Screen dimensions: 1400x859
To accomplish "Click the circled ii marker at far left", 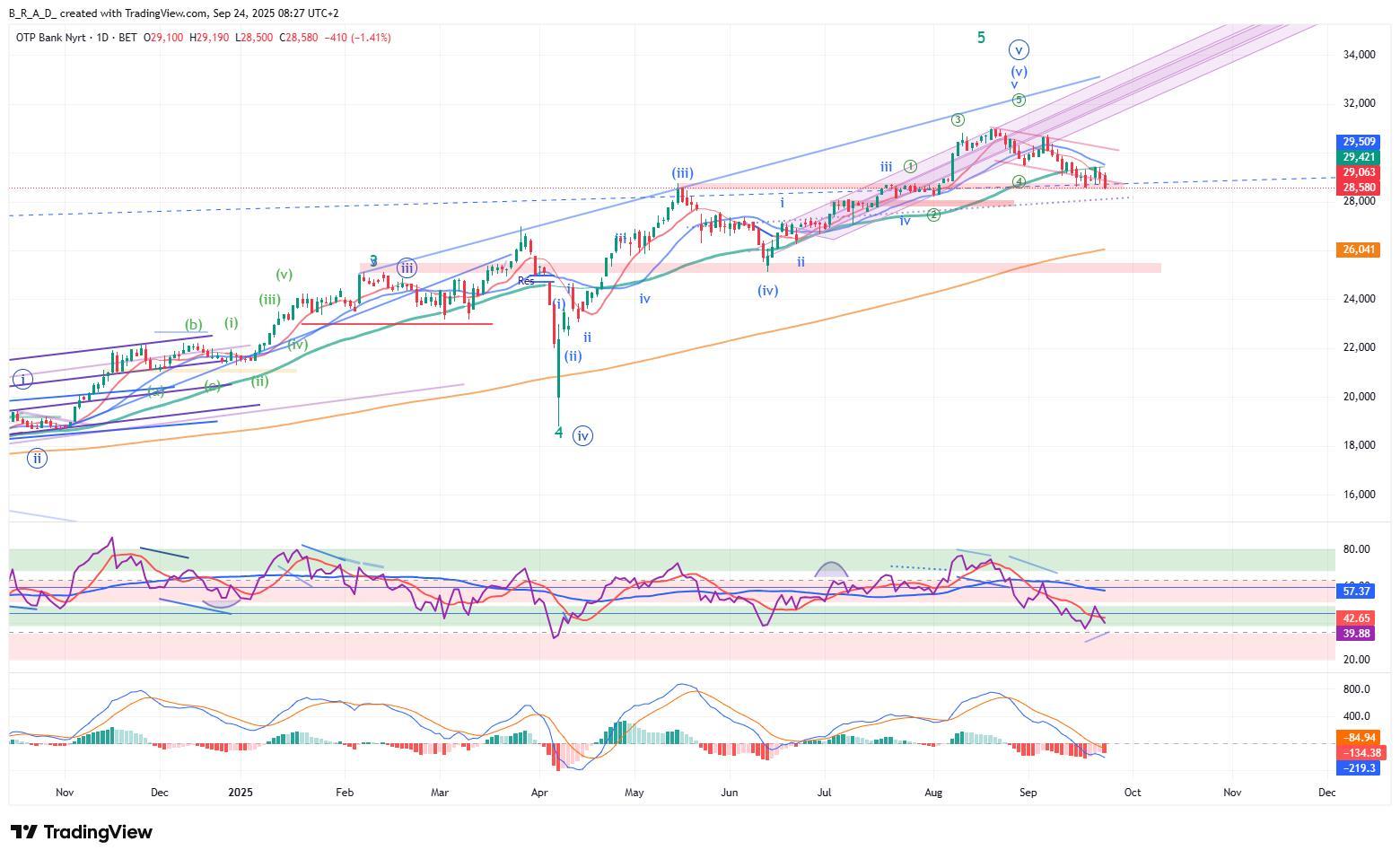I will tap(37, 459).
